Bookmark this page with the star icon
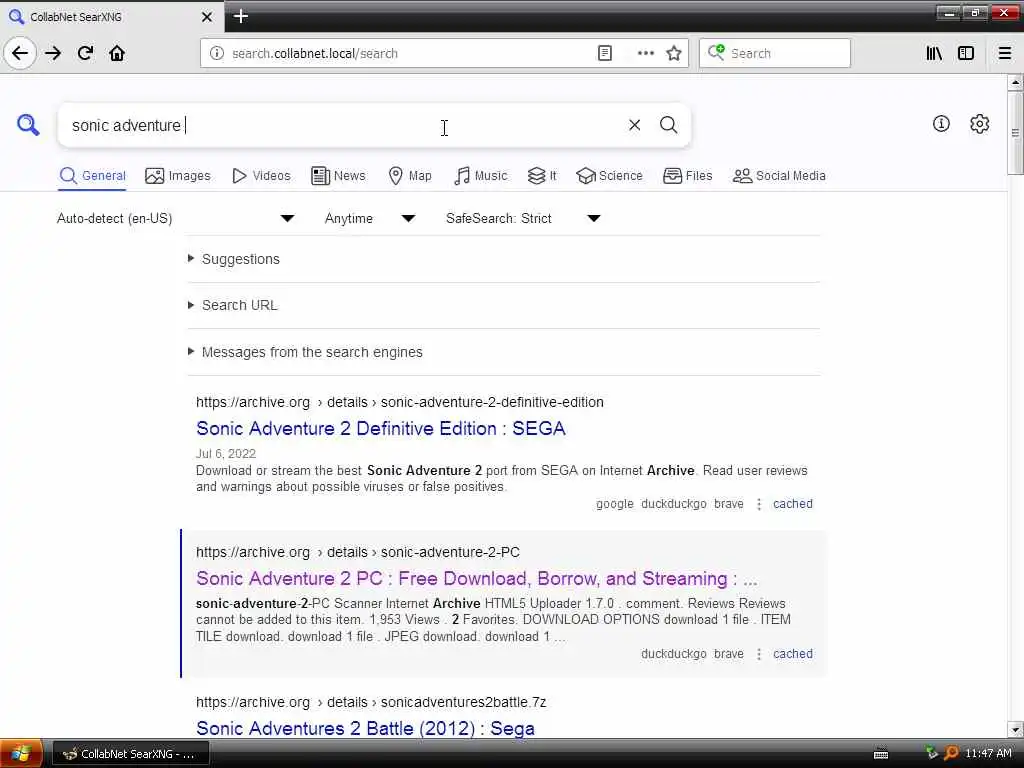Viewport: 1024px width, 768px height. (x=674, y=53)
